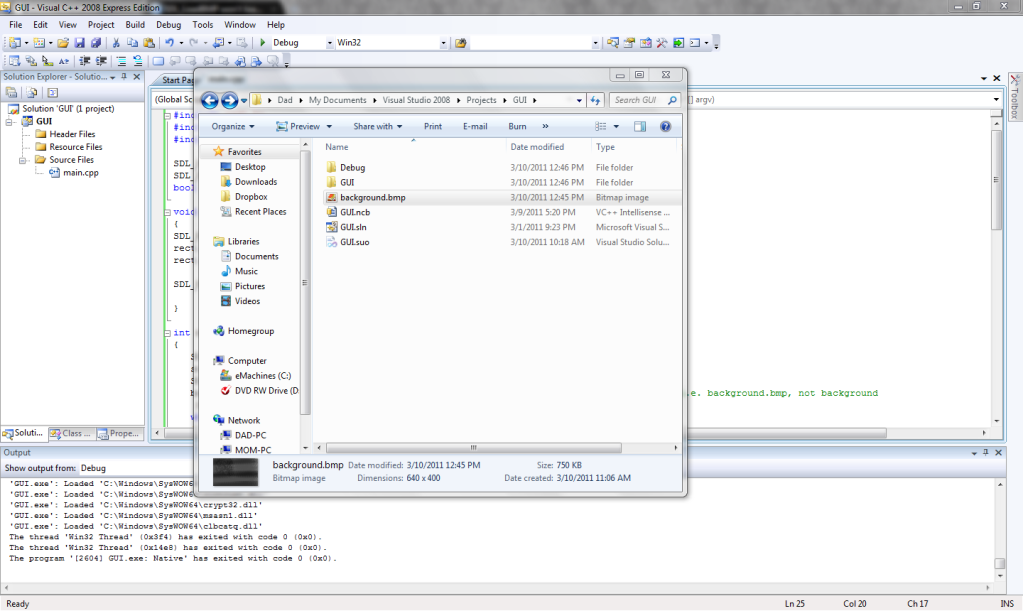This screenshot has width=1023, height=611.
Task: Save the current file with the floppy disk icon
Action: (80, 43)
